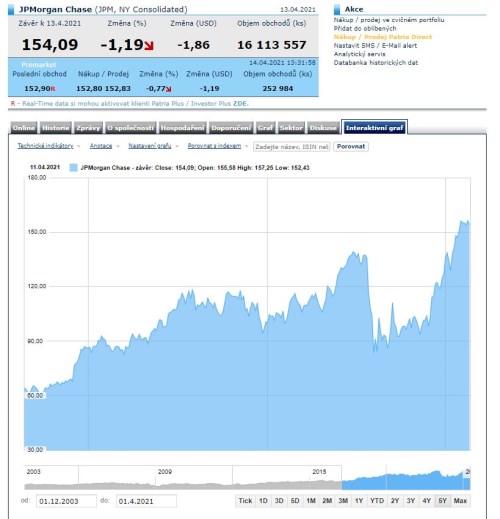Click the 2003 area of the navigator timeline
500x519 pixels.
coord(33,472)
